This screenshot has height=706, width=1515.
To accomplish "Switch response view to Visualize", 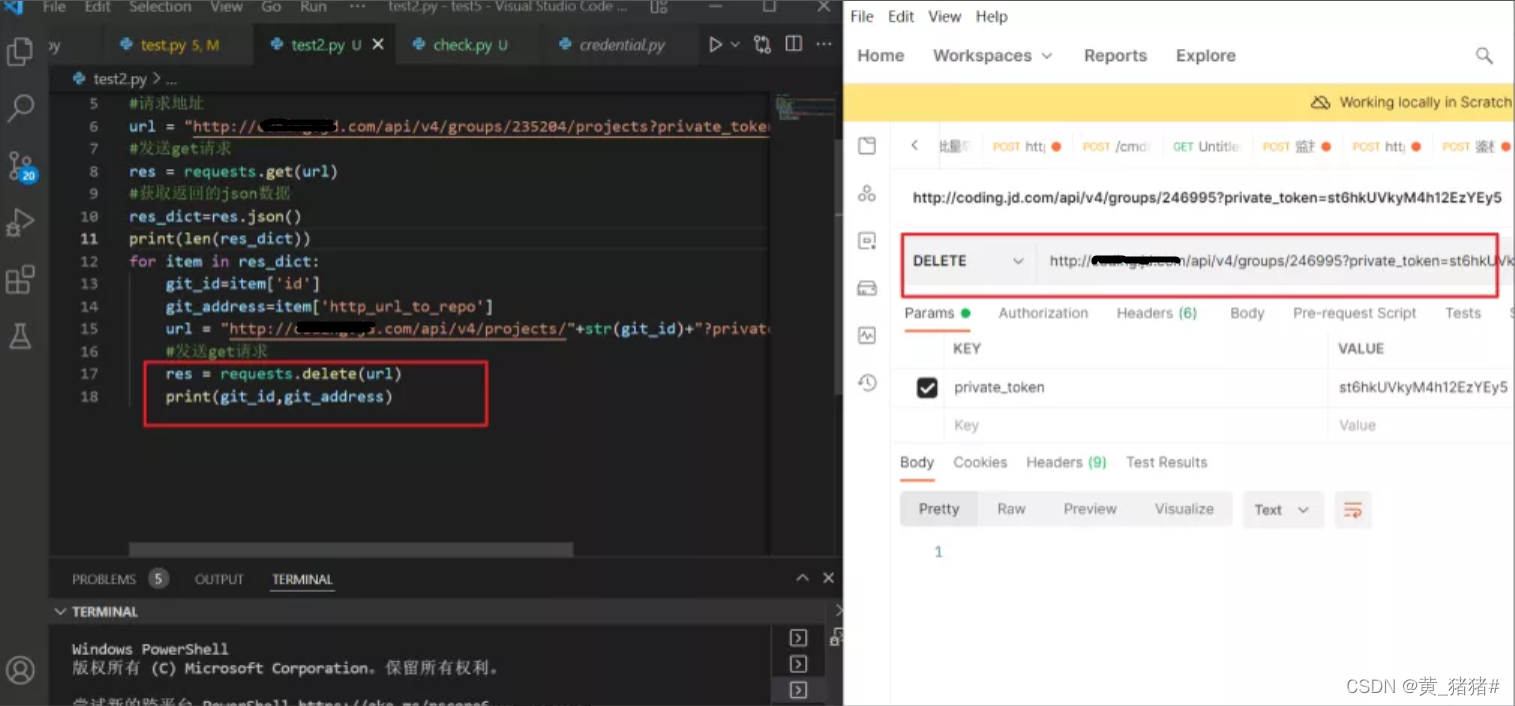I will tap(1184, 509).
